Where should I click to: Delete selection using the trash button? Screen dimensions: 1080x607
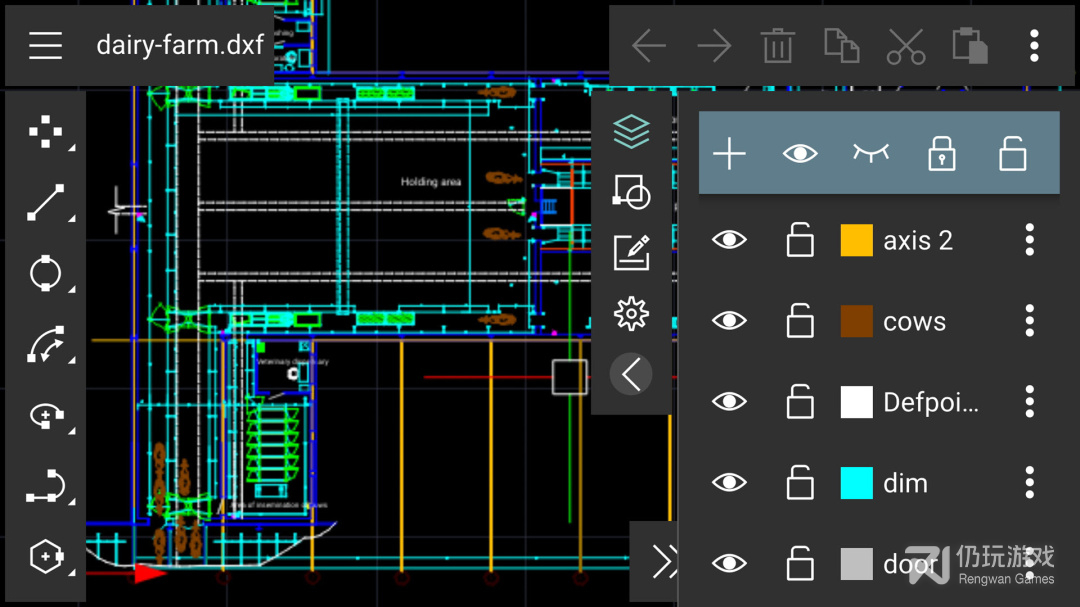tap(777, 45)
